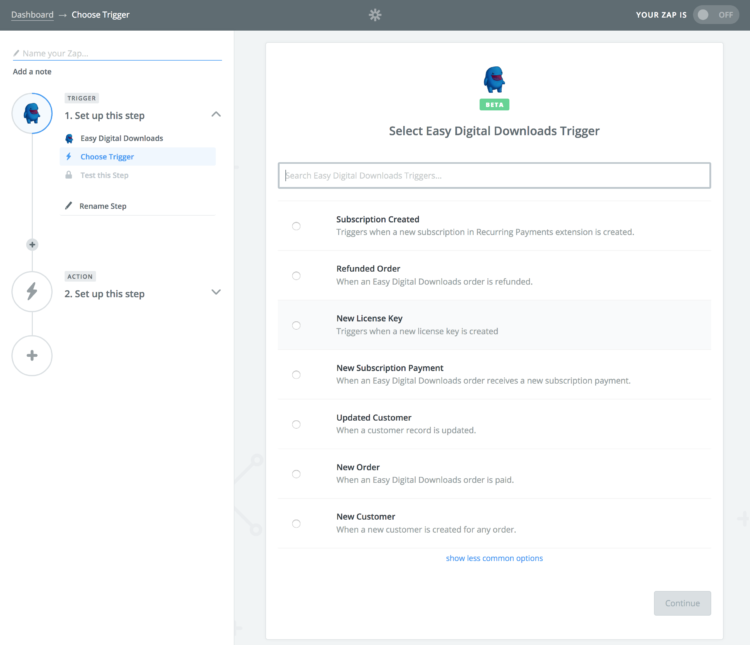Click the TRIGGER label tag
The image size is (750, 645).
click(x=81, y=98)
